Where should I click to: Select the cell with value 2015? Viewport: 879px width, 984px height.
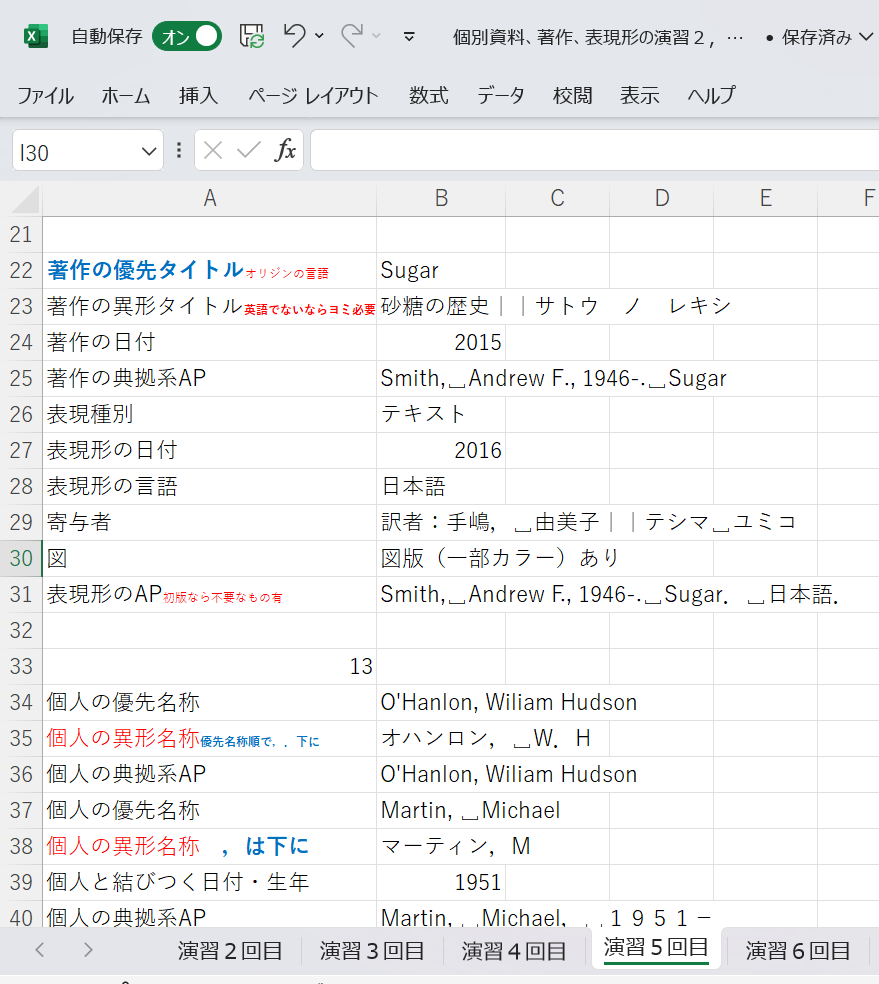tap(441, 343)
